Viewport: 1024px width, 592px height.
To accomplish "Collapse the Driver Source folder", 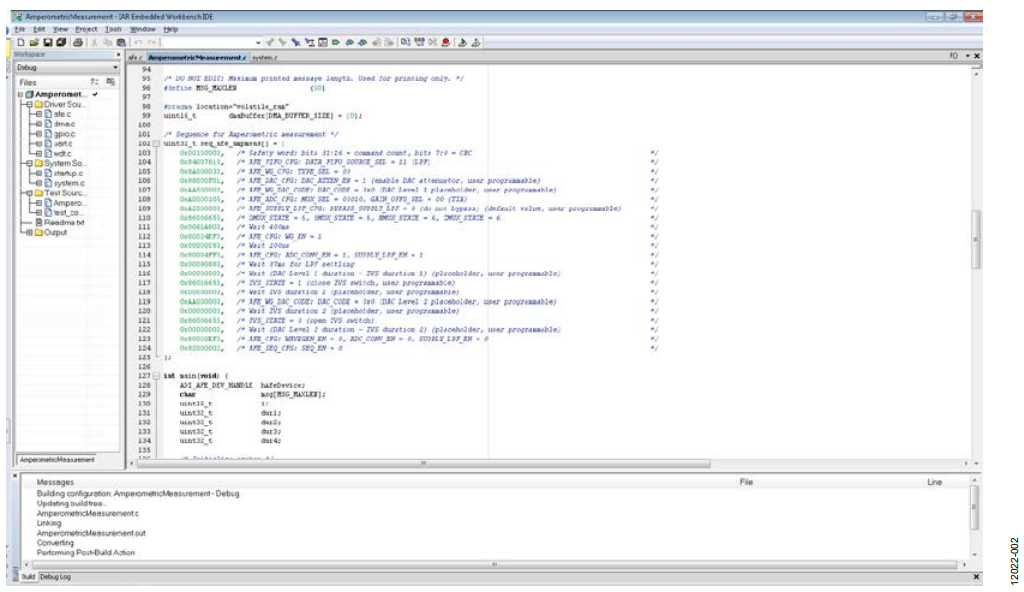I will (29, 104).
